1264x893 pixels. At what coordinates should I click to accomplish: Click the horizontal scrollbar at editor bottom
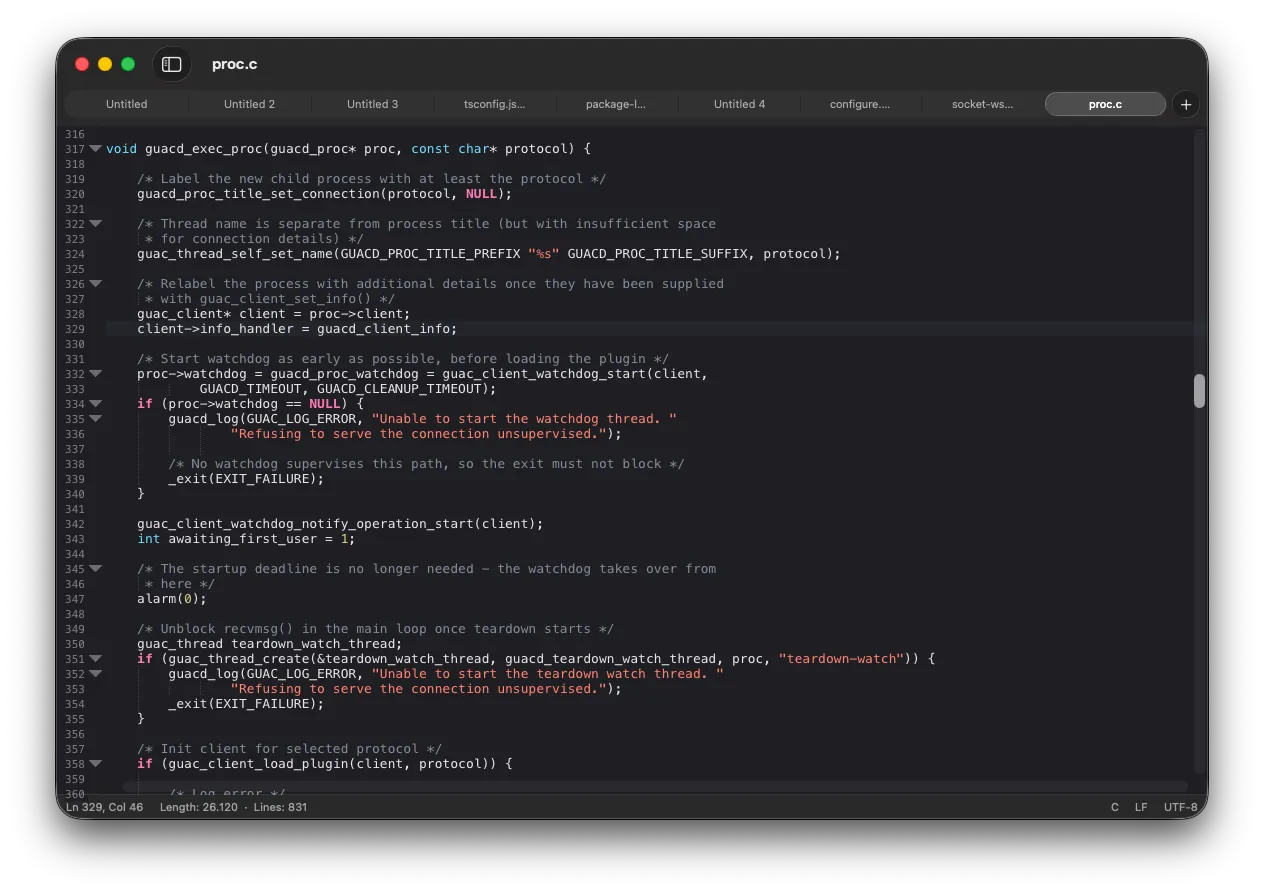click(x=655, y=787)
